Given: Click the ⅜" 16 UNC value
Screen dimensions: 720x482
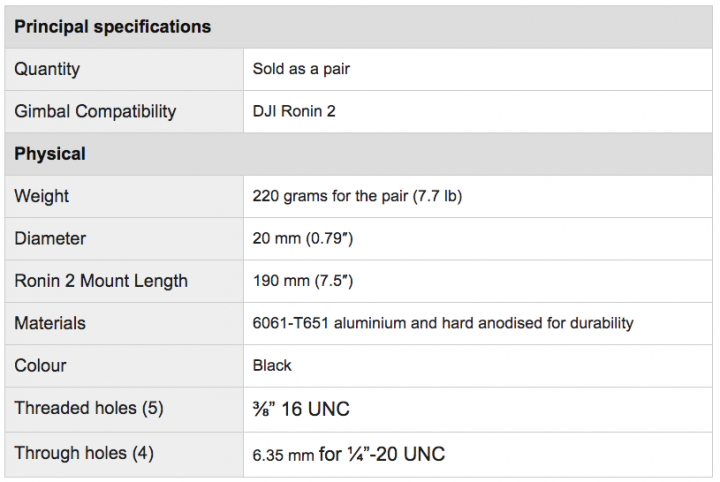Looking at the screenshot, I should click(x=301, y=408).
